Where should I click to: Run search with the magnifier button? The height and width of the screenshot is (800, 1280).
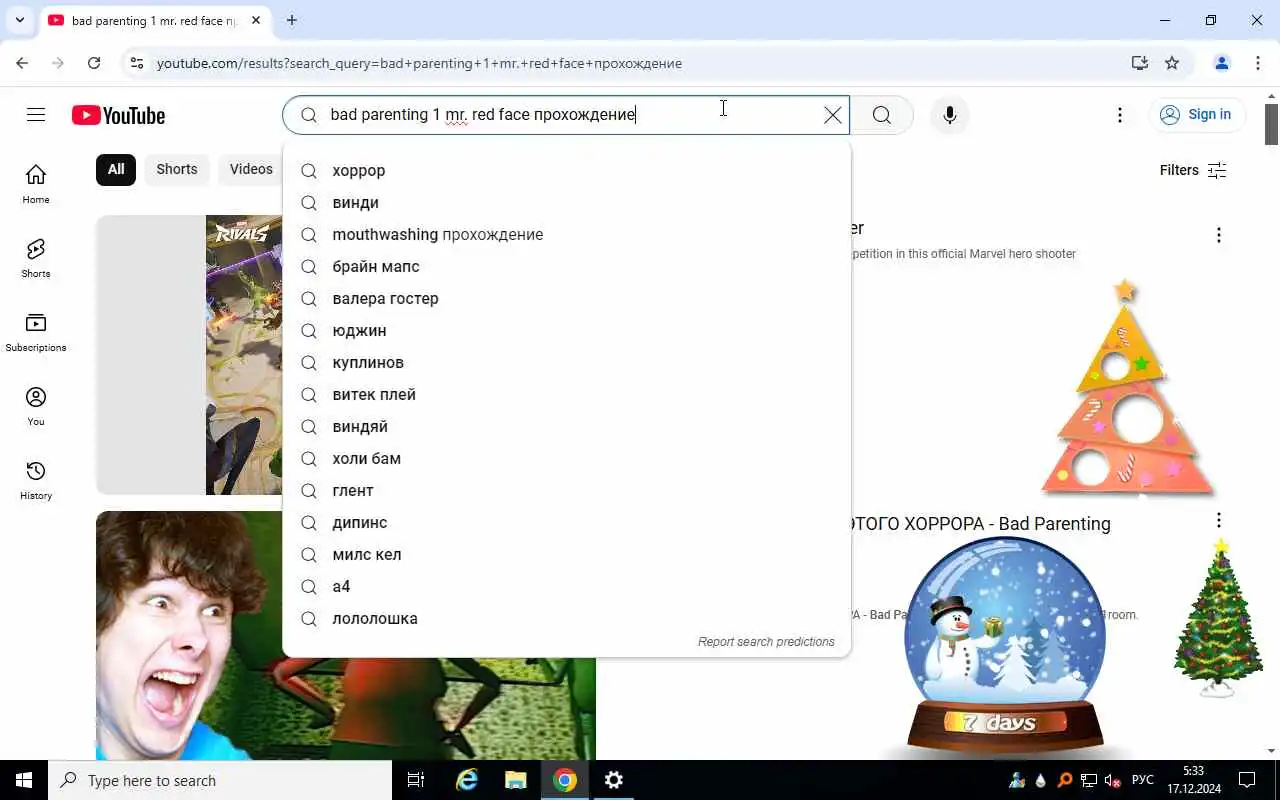[881, 115]
